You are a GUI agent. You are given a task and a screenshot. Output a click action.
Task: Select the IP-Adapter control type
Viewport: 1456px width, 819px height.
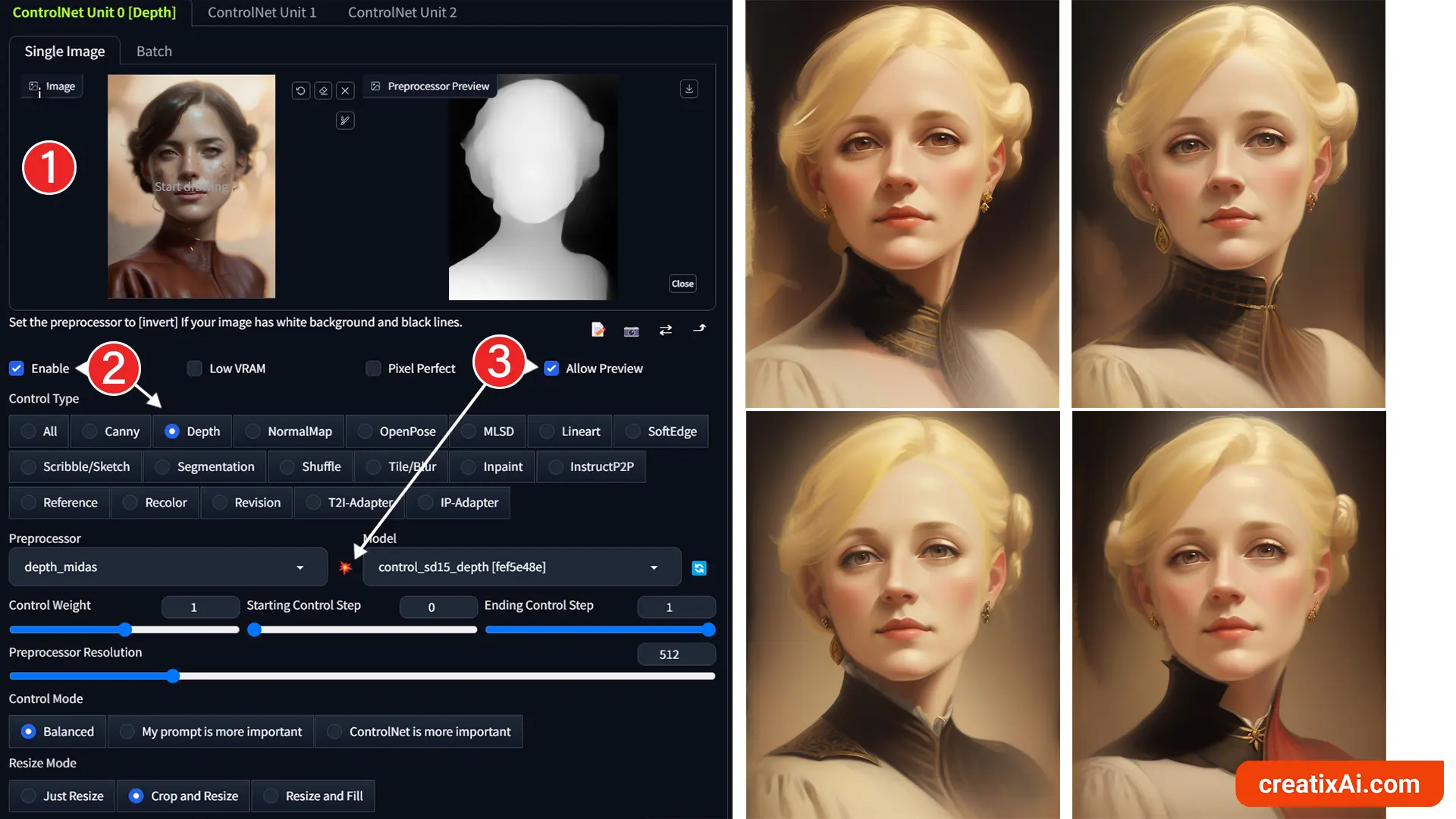458,503
